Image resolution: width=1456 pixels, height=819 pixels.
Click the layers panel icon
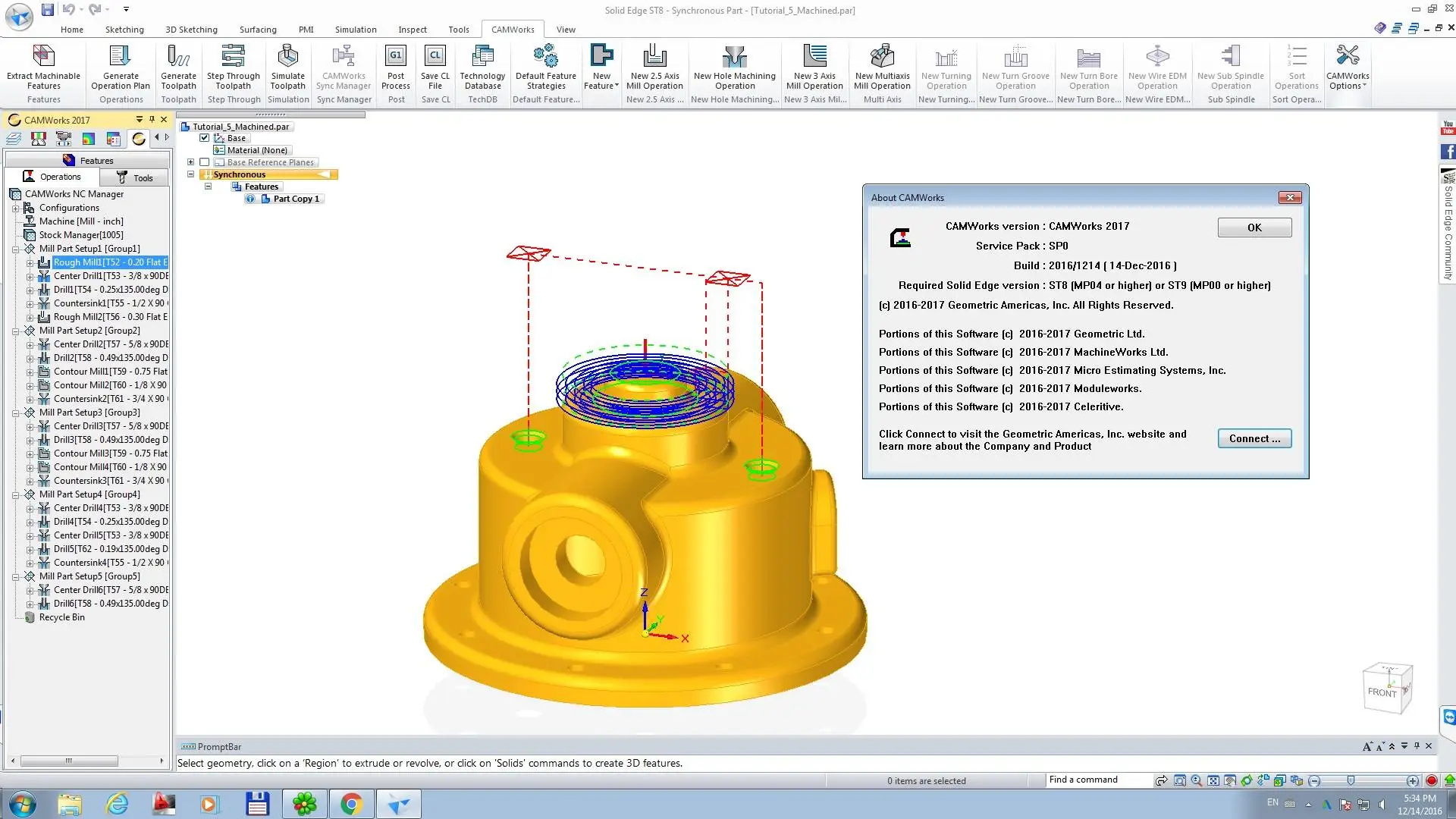tap(14, 139)
